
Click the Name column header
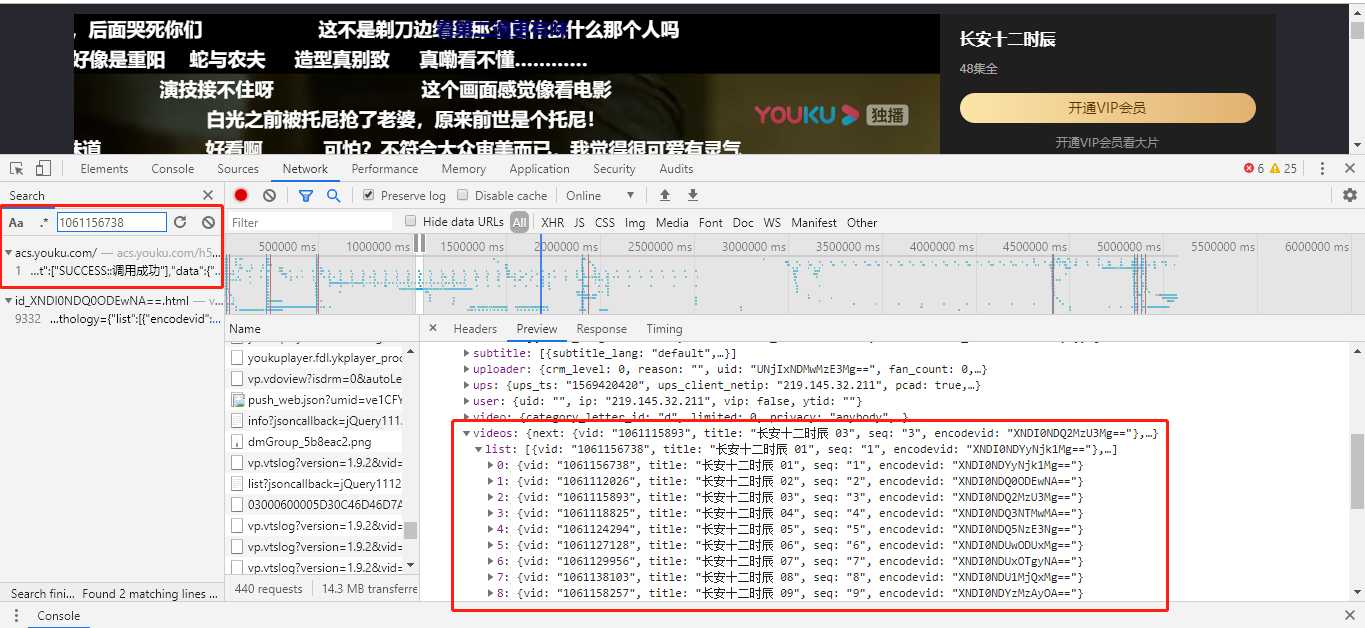point(245,328)
